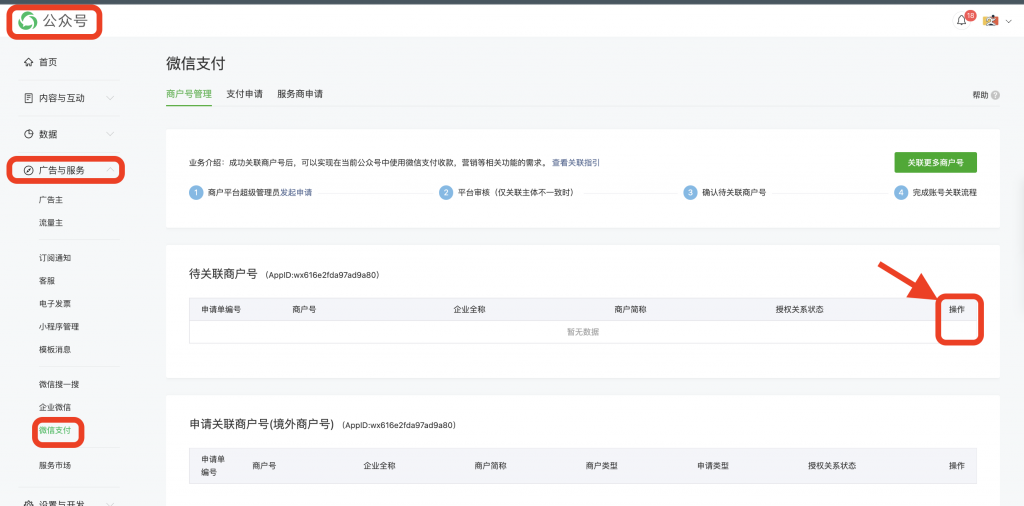Click the green 关联更多商户号 button
This screenshot has height=506, width=1024.
pos(935,163)
